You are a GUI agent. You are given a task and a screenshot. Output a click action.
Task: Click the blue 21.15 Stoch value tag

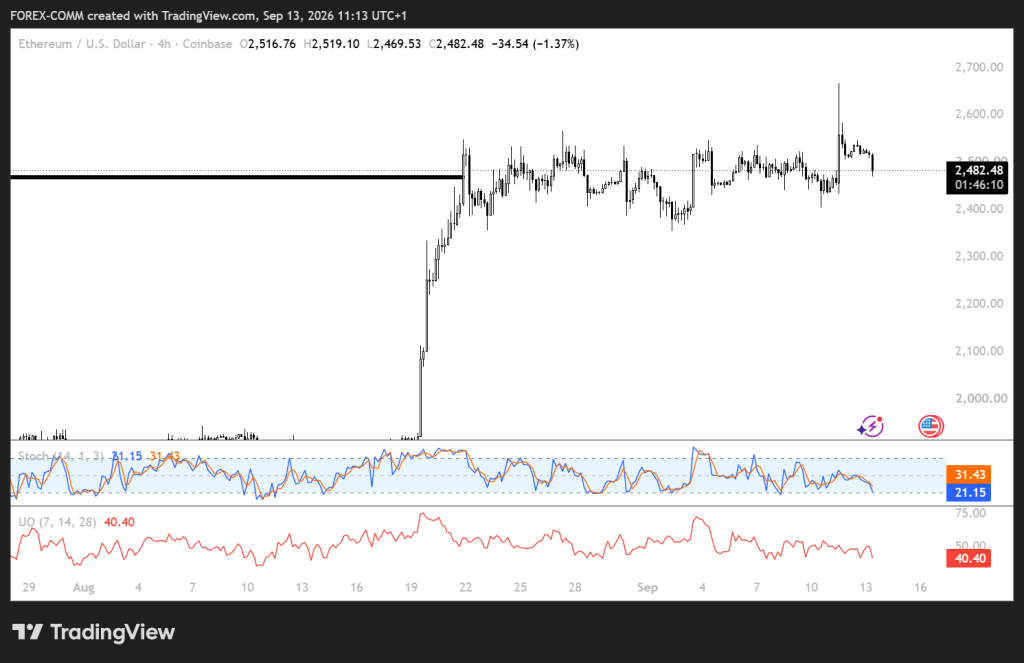(969, 493)
